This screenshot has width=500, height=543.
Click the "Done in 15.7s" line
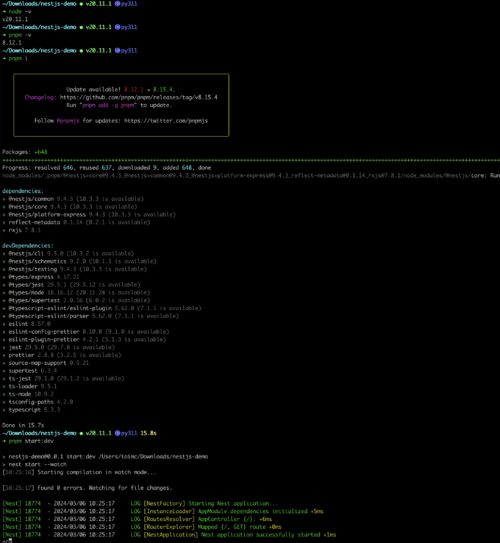click(x=23, y=425)
